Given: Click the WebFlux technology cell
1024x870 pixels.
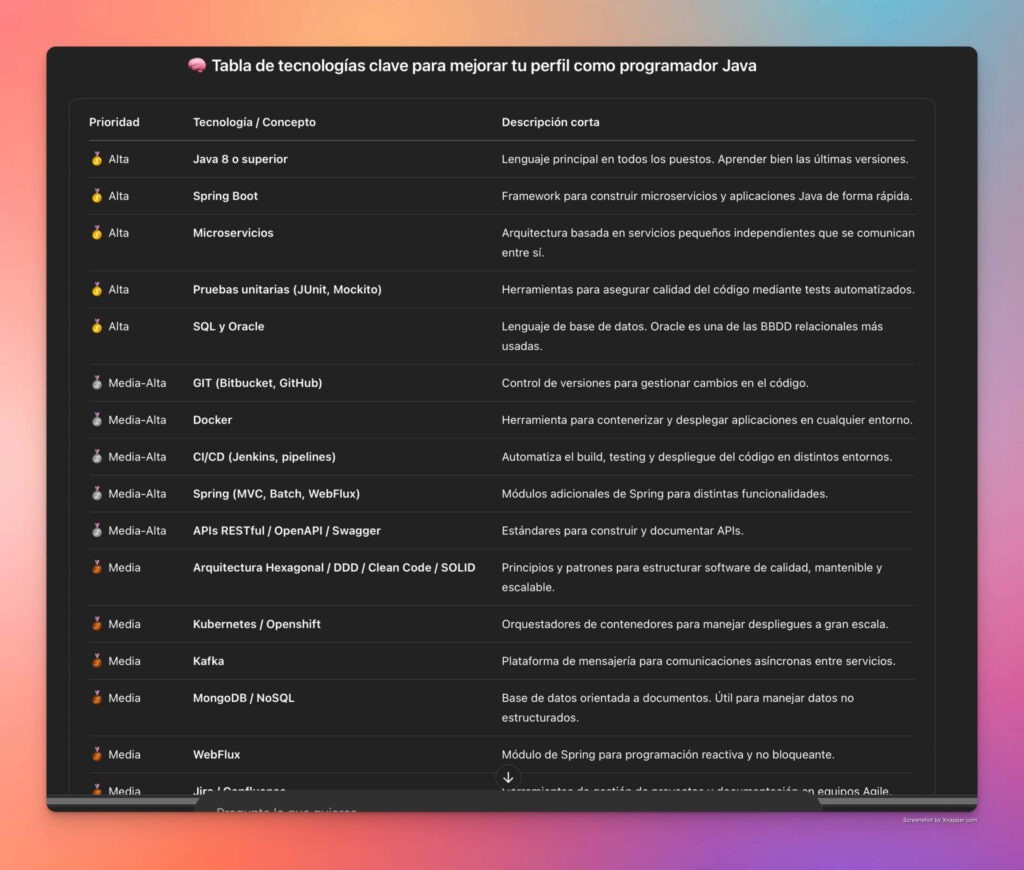Looking at the screenshot, I should [216, 754].
